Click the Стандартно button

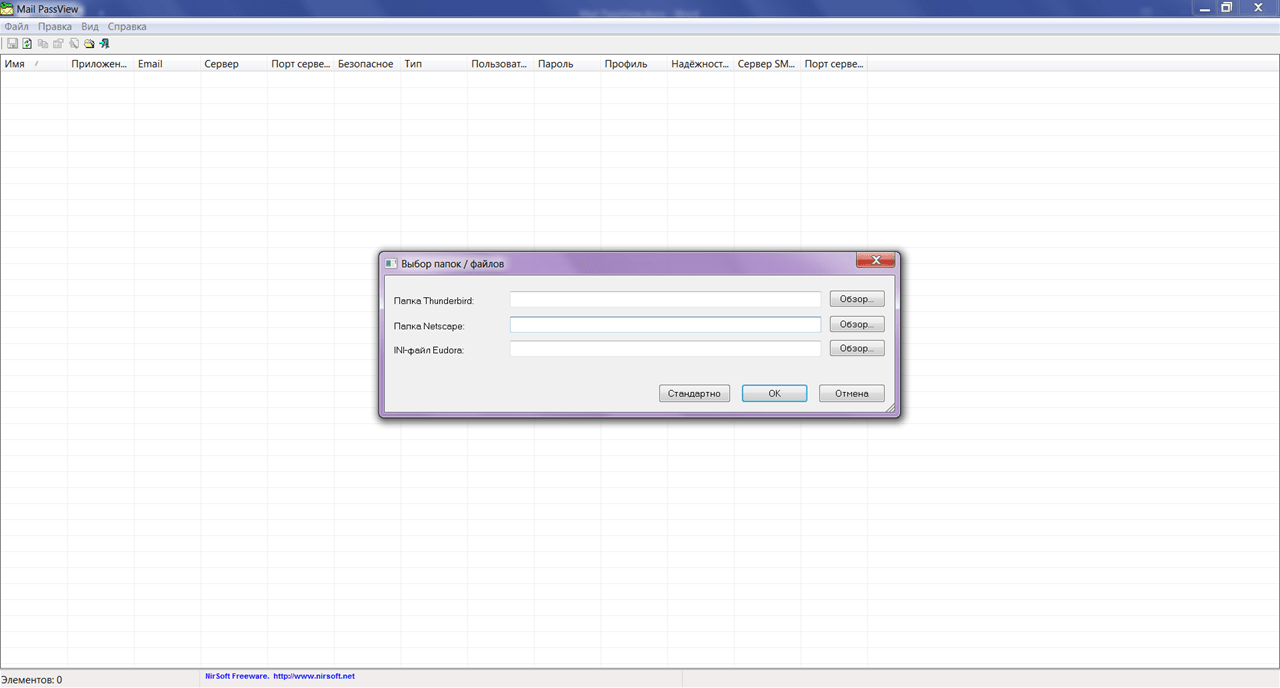point(695,393)
